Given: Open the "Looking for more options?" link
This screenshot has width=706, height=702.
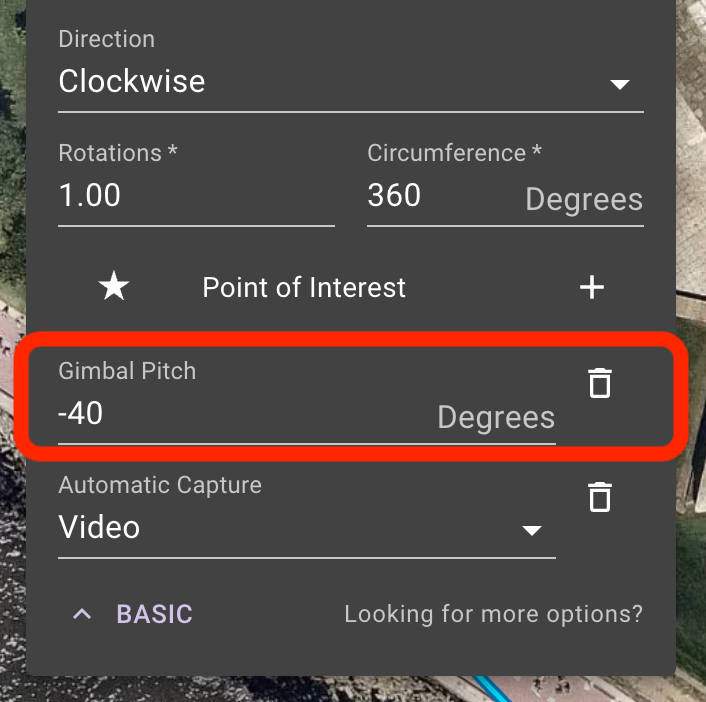Looking at the screenshot, I should tap(493, 614).
